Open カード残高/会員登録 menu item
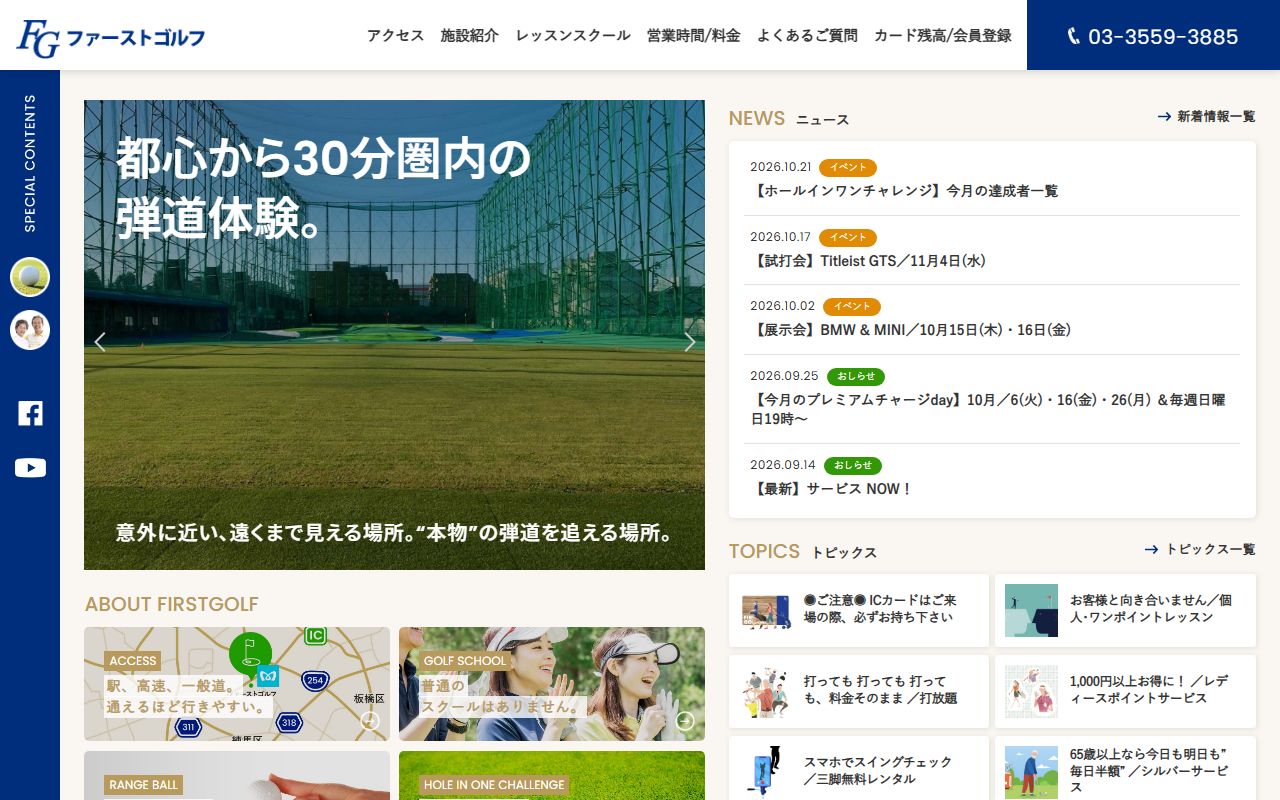1280x800 pixels. 943,35
